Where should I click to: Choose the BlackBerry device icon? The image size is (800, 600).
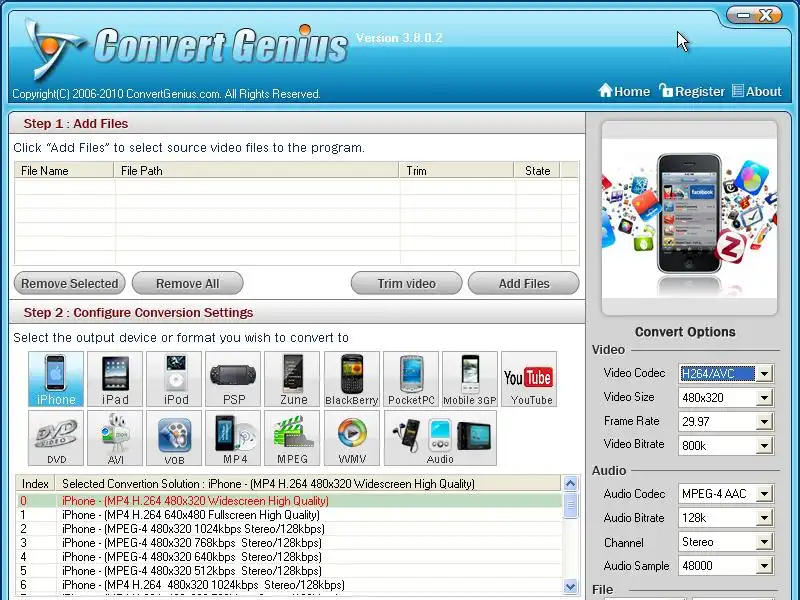pos(352,379)
